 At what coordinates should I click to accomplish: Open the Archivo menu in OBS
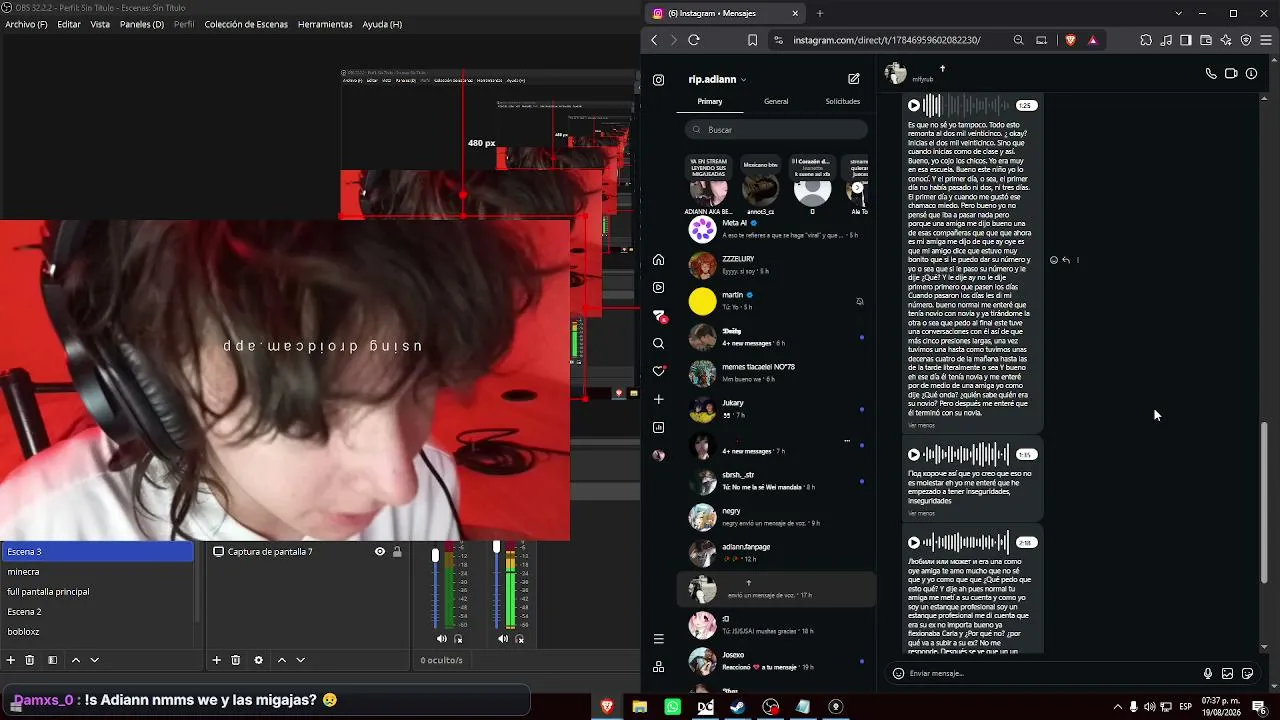point(26,24)
